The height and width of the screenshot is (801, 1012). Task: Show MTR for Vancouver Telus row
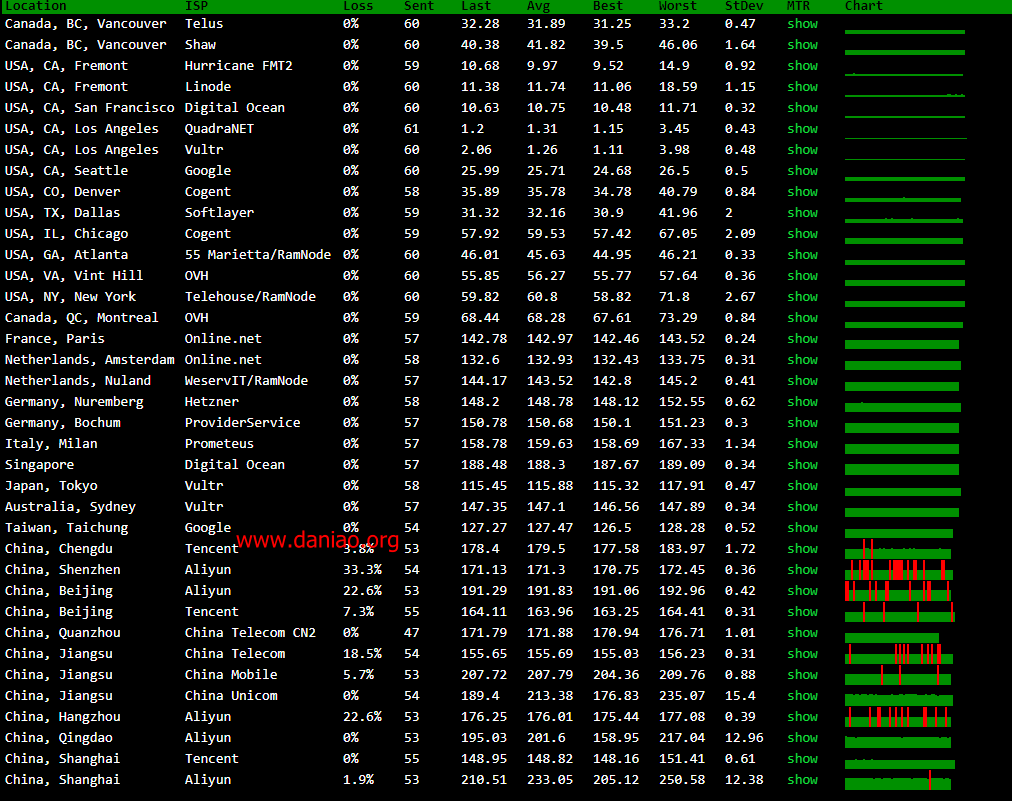[x=802, y=24]
